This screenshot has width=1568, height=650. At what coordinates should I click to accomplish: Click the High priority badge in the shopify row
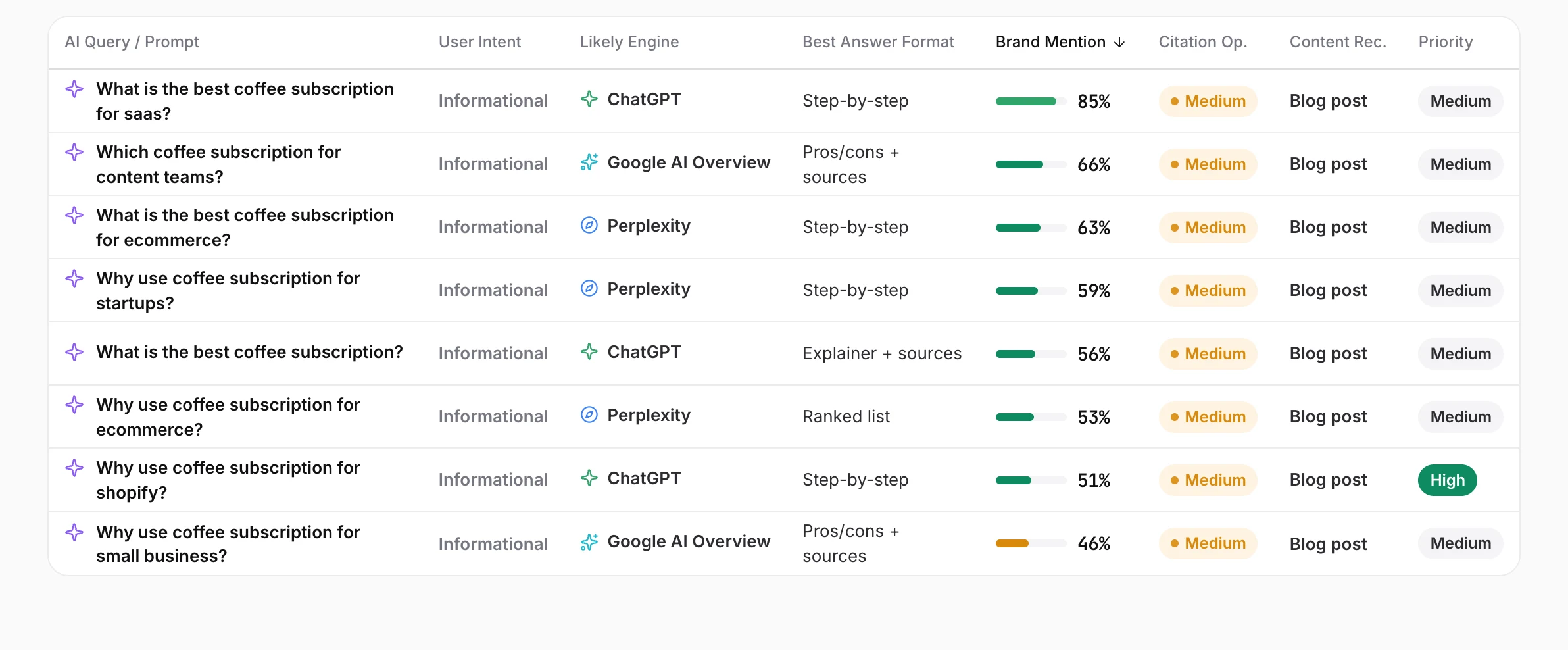[x=1448, y=480]
